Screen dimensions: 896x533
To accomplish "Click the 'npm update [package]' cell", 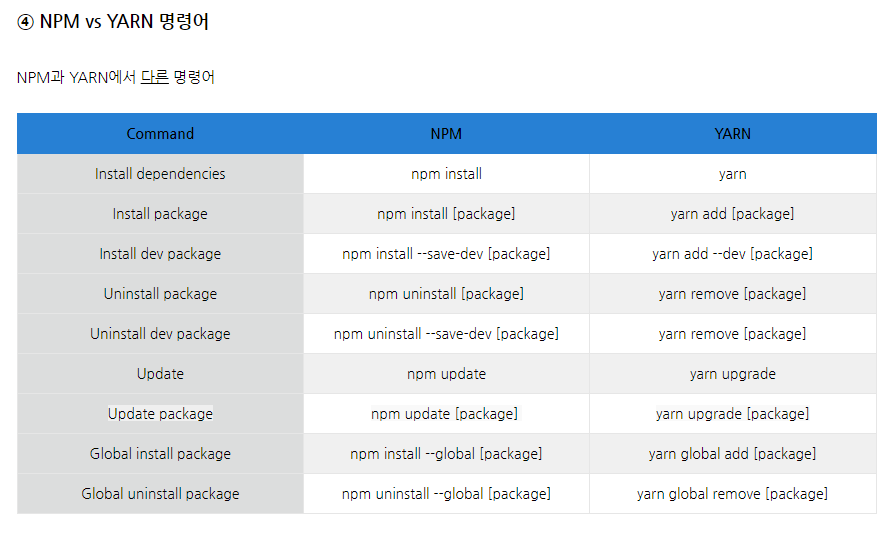I will pos(446,414).
